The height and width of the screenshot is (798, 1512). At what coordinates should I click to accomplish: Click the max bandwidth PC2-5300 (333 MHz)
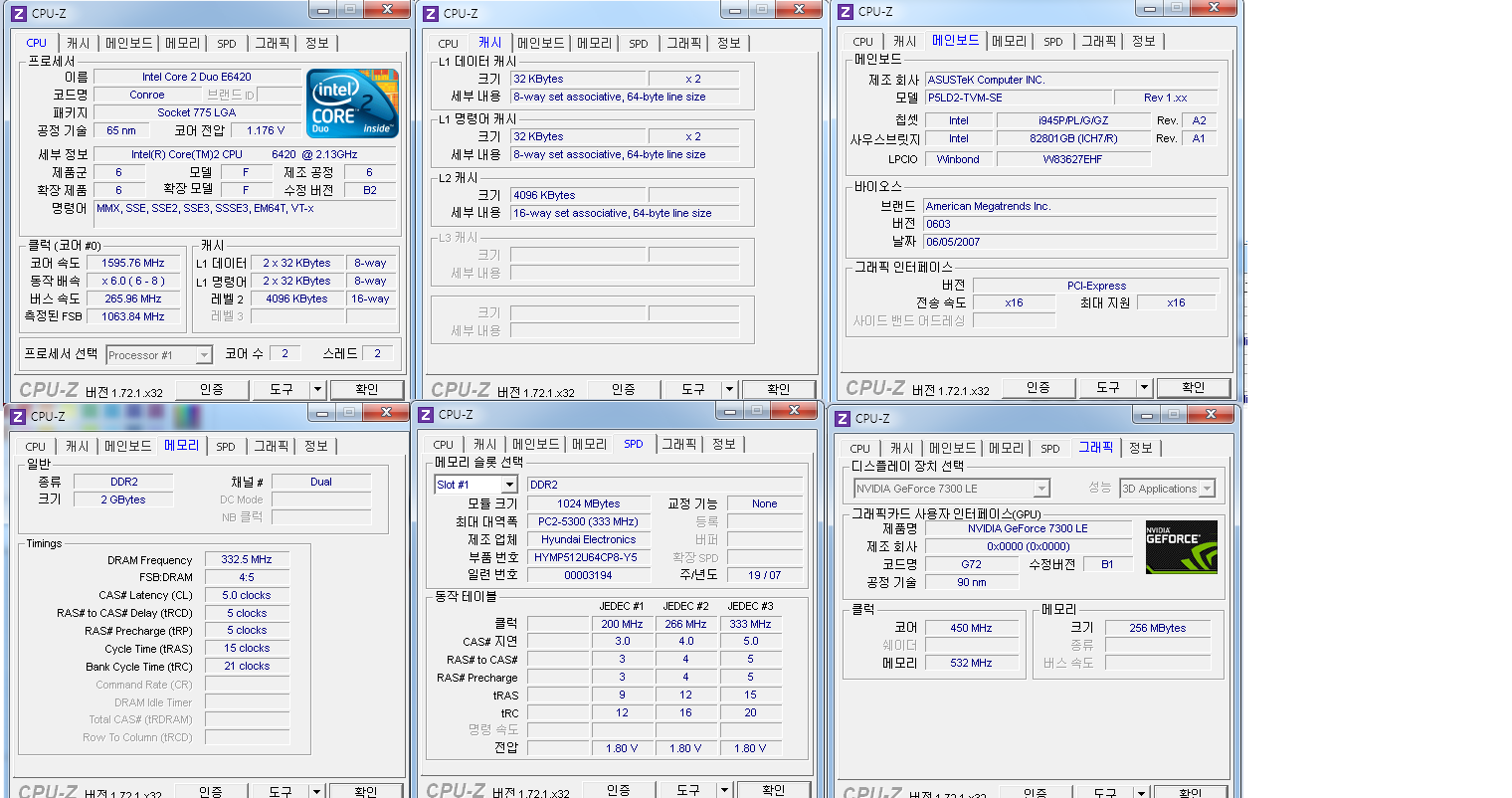pyautogui.click(x=589, y=521)
